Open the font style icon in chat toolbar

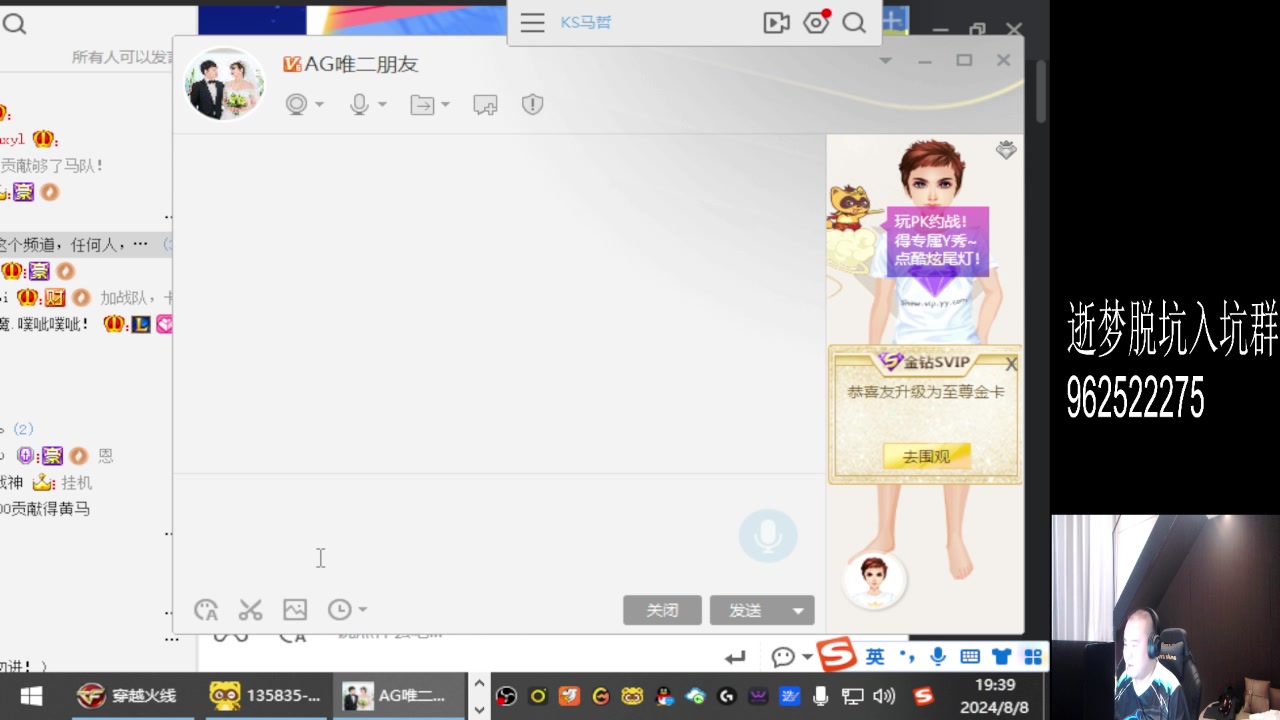click(x=206, y=610)
